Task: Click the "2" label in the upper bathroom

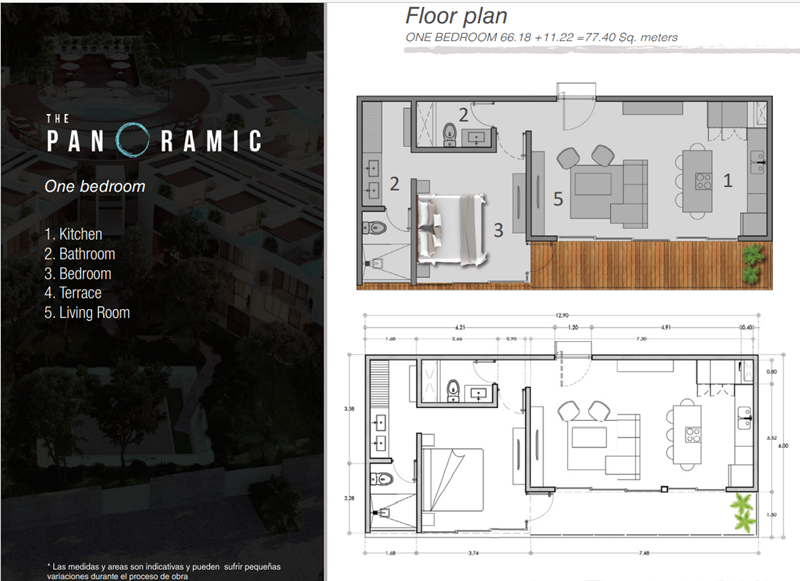Action: click(463, 115)
